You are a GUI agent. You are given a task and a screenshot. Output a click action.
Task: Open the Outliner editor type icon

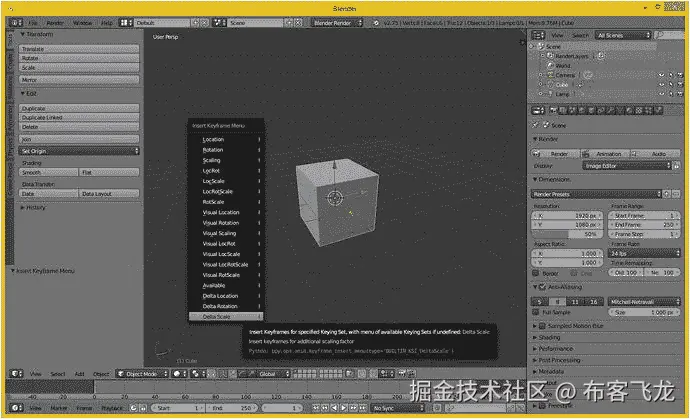(x=538, y=35)
